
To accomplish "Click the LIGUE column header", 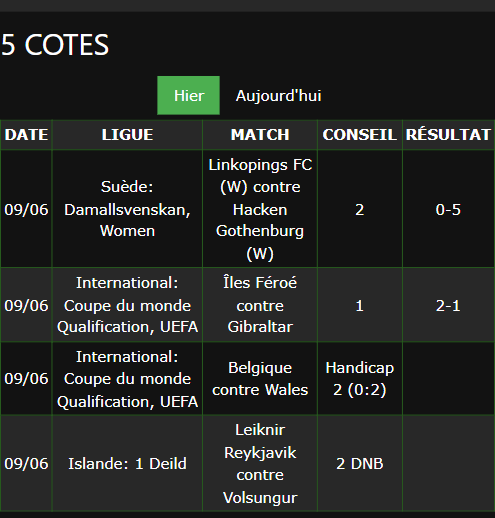I will [127, 135].
